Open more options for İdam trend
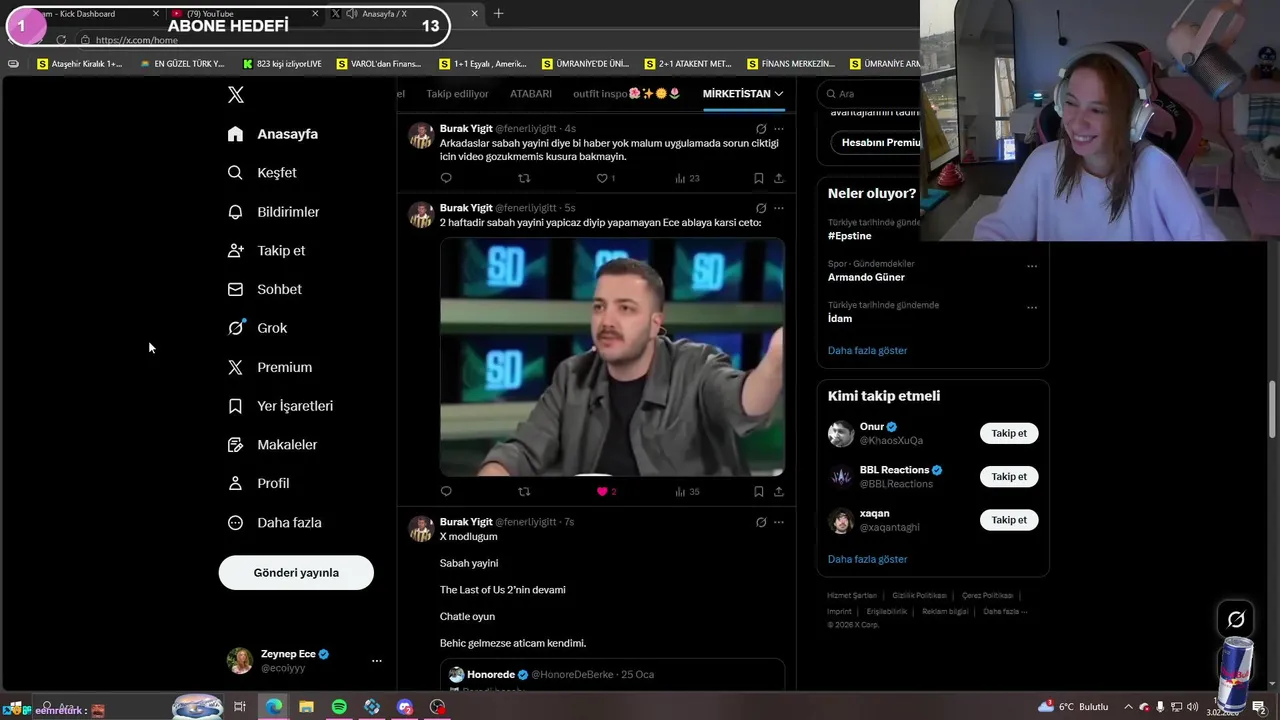 (1032, 307)
